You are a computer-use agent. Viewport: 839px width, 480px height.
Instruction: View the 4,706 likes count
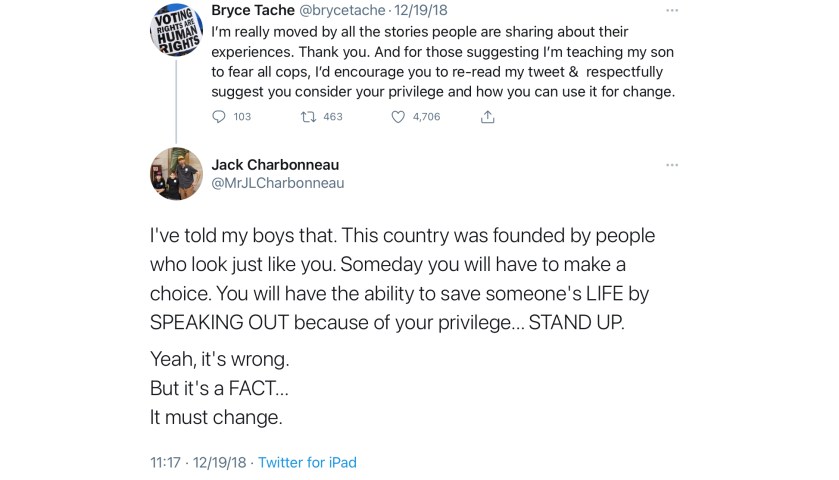point(426,117)
